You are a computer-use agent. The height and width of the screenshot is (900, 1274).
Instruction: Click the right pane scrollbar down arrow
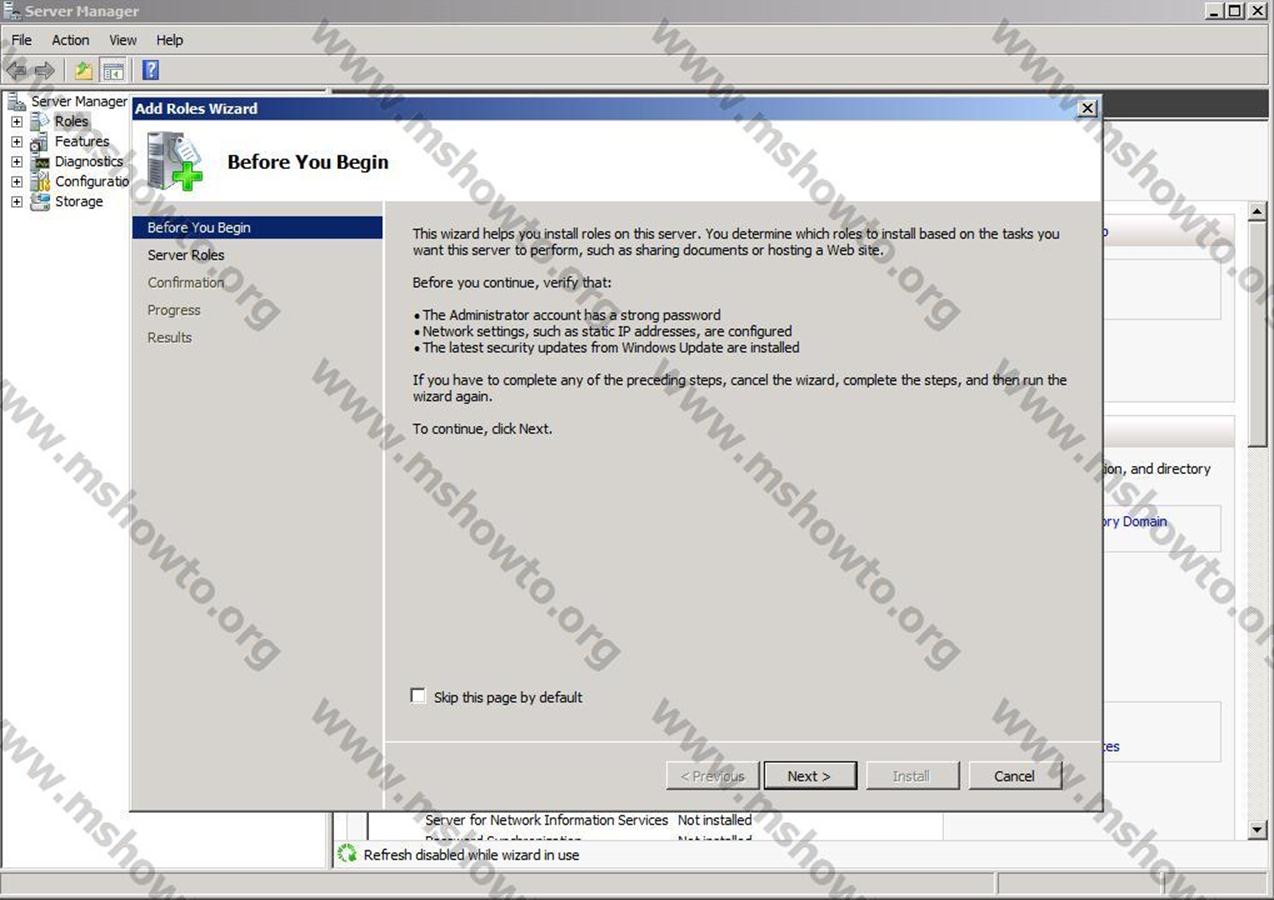[1258, 830]
